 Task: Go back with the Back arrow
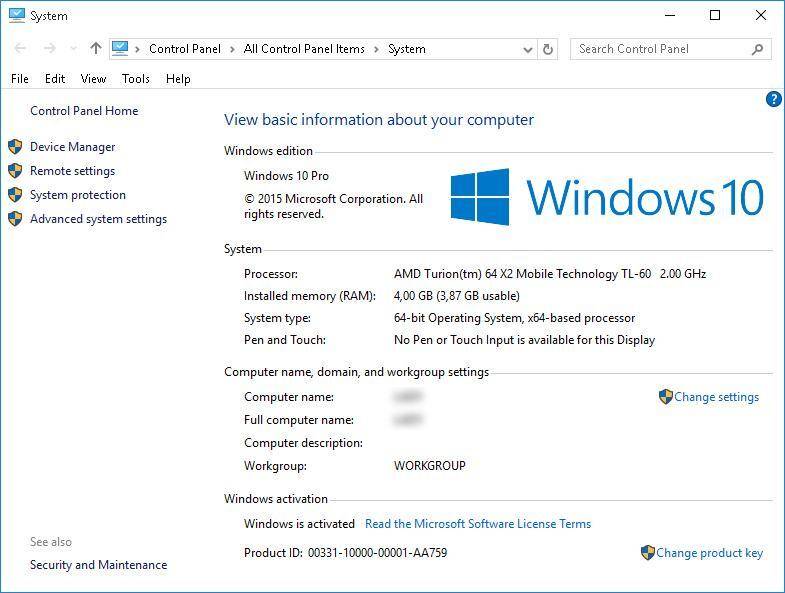pyautogui.click(x=21, y=49)
